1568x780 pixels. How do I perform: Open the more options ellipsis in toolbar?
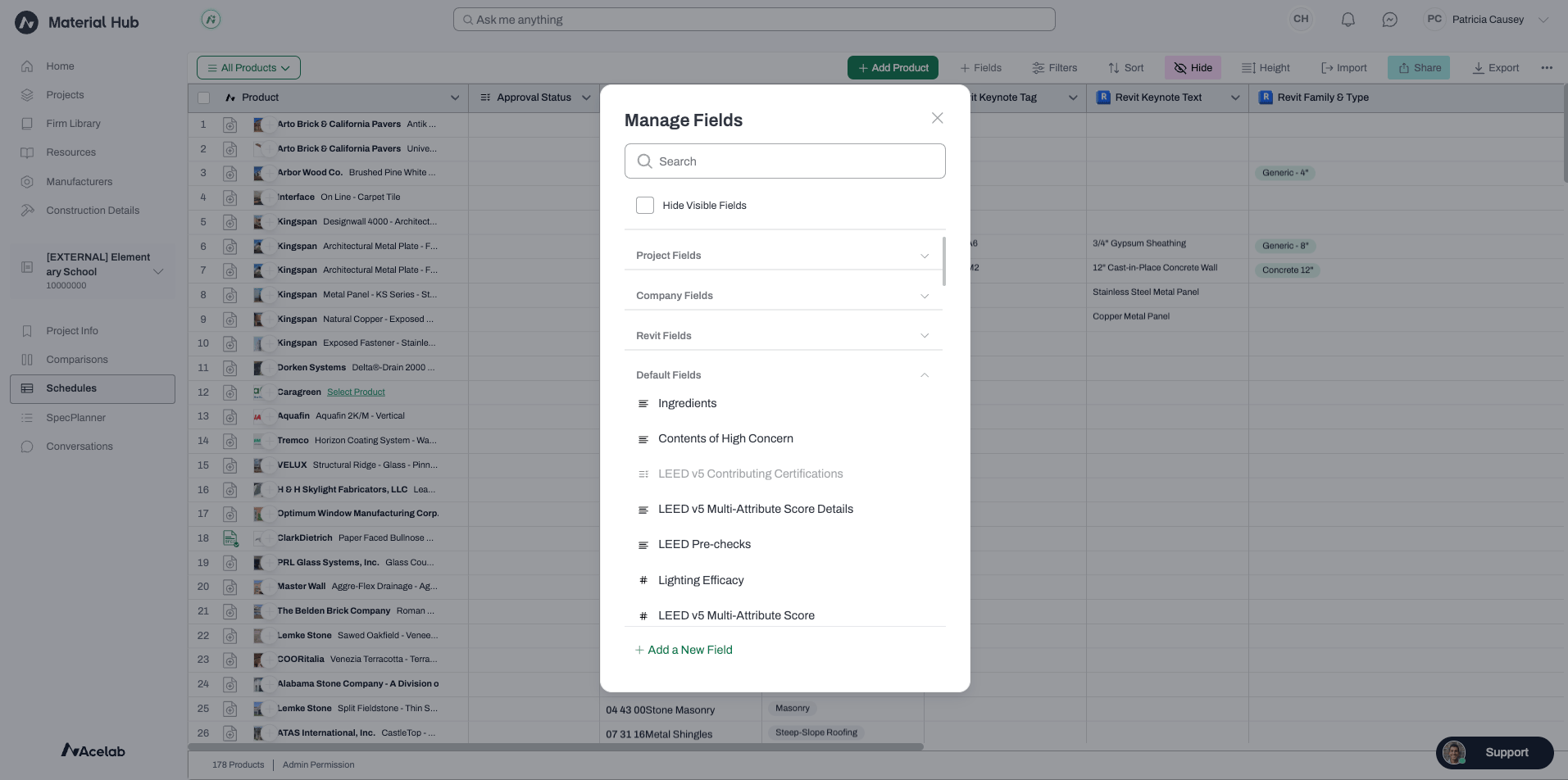(1547, 68)
